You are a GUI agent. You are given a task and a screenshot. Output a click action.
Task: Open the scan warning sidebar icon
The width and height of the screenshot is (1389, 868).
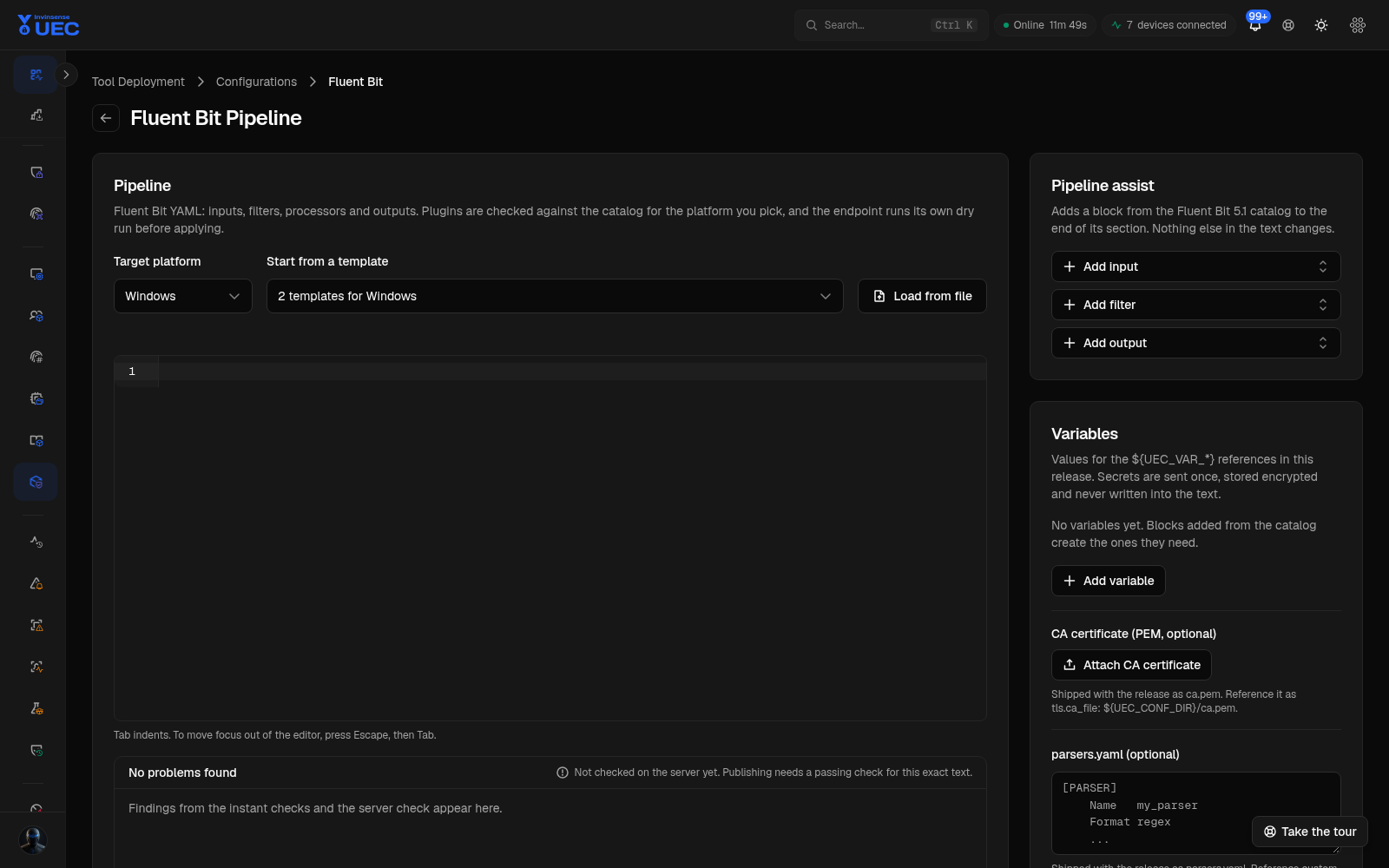(36, 625)
